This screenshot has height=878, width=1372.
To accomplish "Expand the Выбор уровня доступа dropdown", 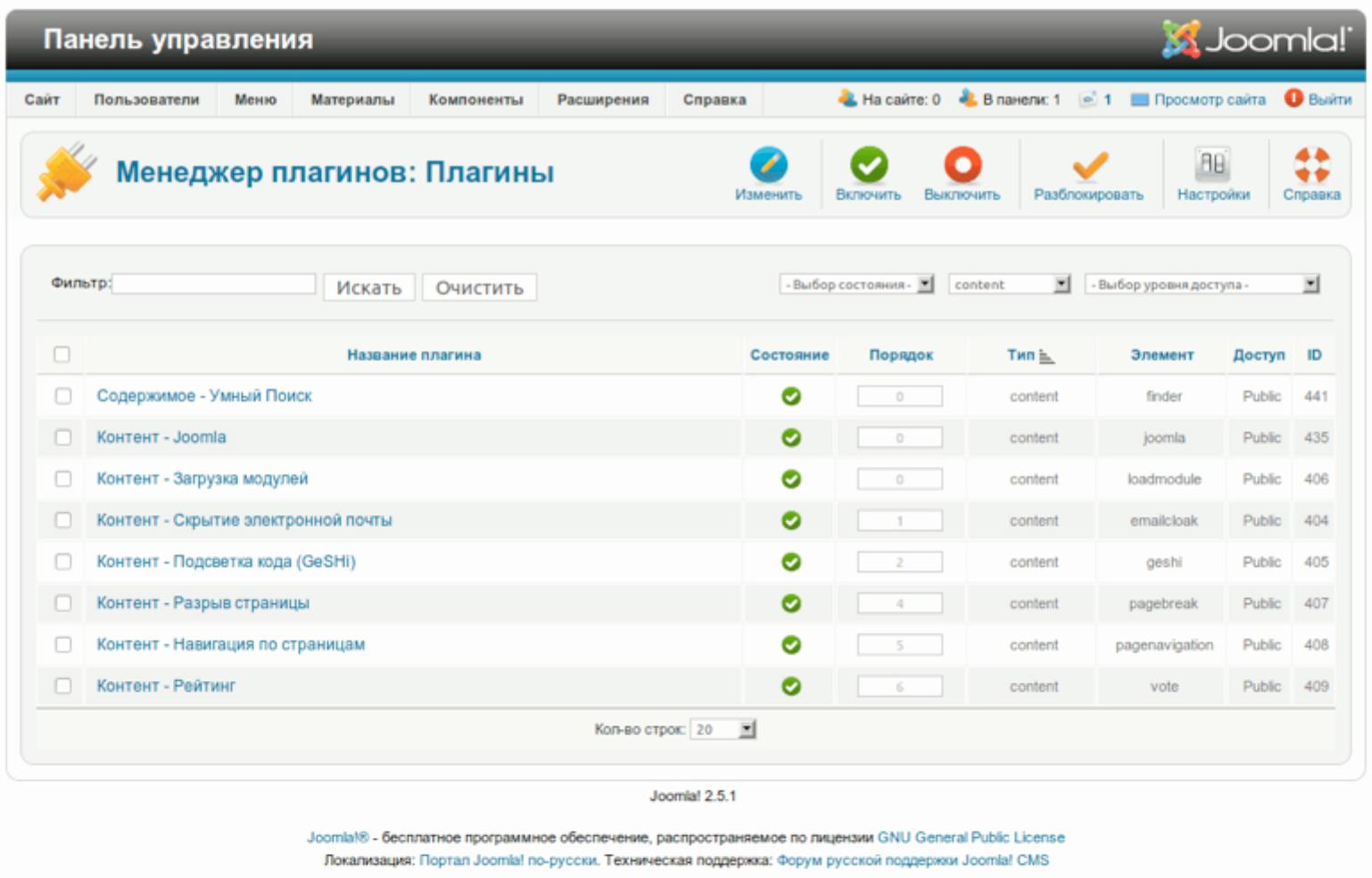I will pos(1201,285).
